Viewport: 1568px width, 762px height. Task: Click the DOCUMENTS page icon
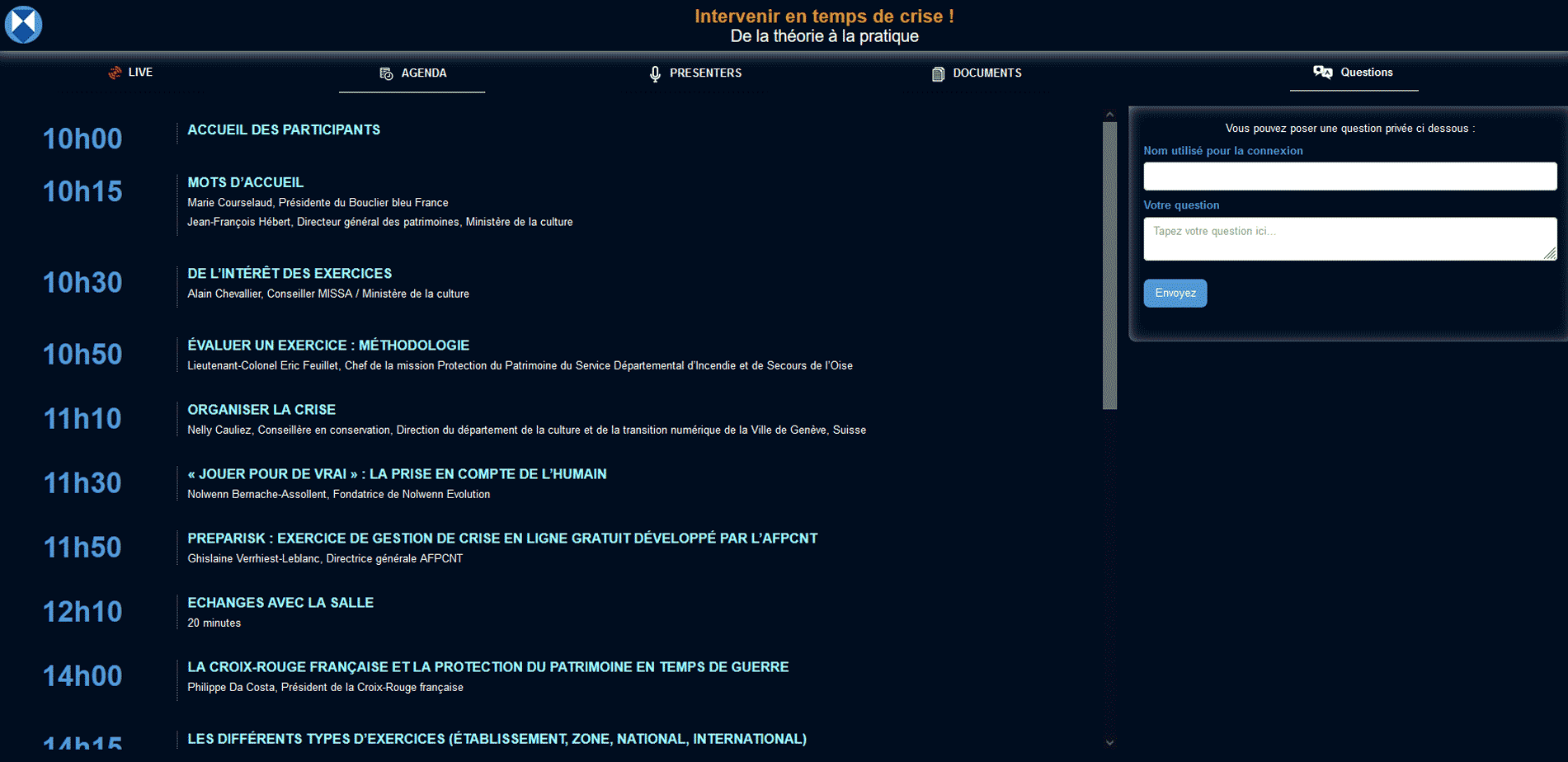tap(938, 74)
